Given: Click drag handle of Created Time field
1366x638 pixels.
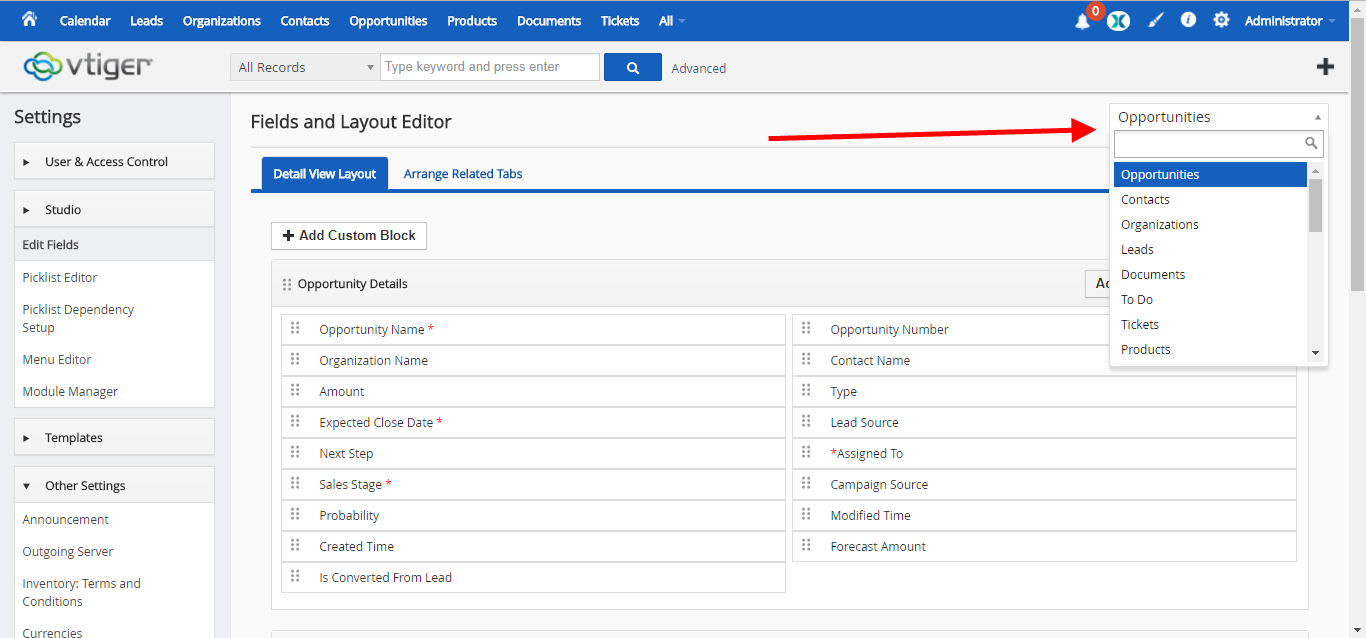Looking at the screenshot, I should point(295,545).
